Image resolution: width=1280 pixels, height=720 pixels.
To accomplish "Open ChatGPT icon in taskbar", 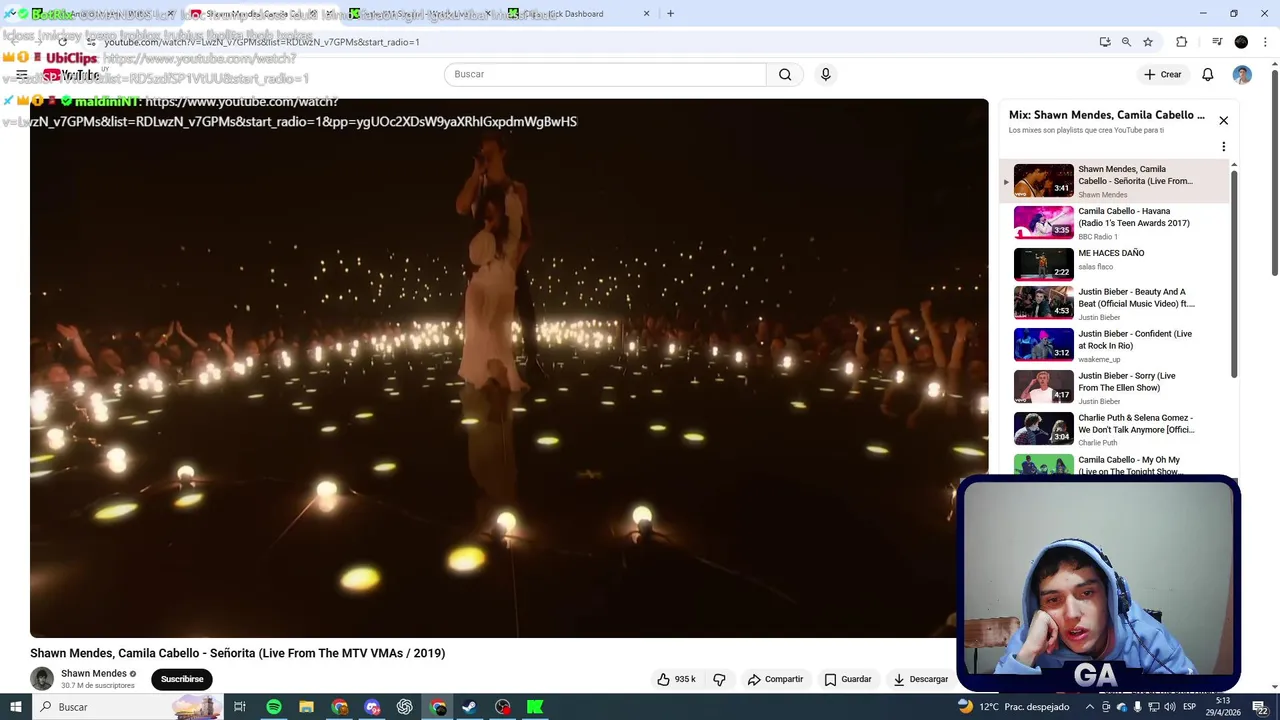I will click(x=404, y=707).
